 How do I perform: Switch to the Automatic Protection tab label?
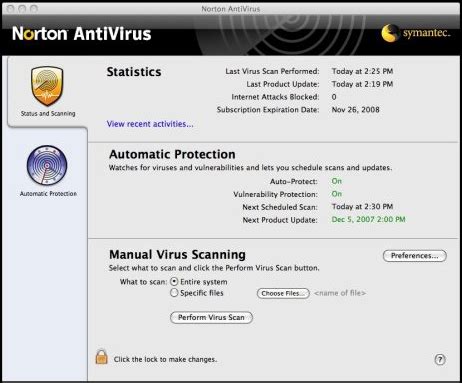click(48, 193)
